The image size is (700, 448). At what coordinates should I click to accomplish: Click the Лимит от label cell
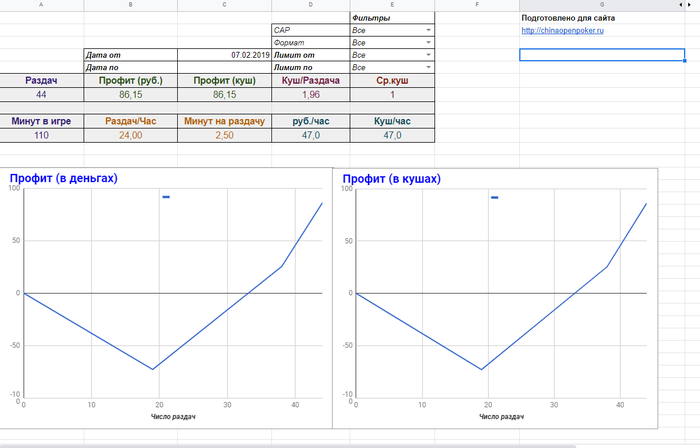coord(311,55)
